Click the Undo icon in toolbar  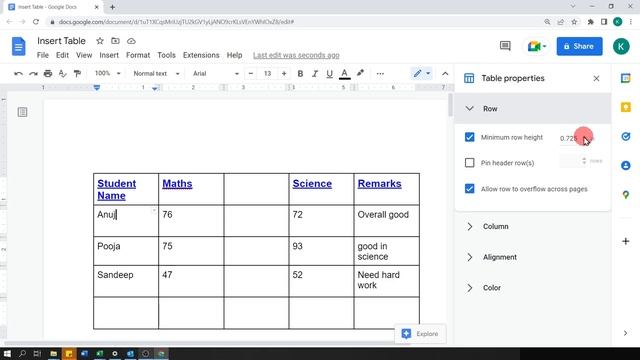(18, 74)
